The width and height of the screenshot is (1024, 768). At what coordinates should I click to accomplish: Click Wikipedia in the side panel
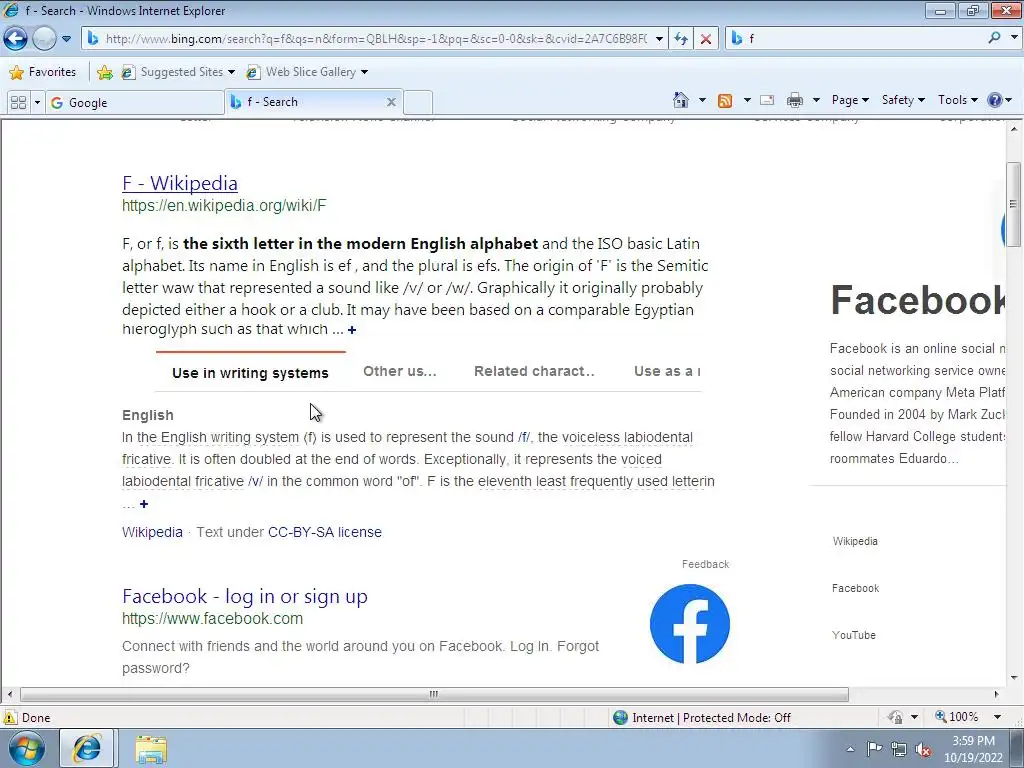(x=855, y=541)
